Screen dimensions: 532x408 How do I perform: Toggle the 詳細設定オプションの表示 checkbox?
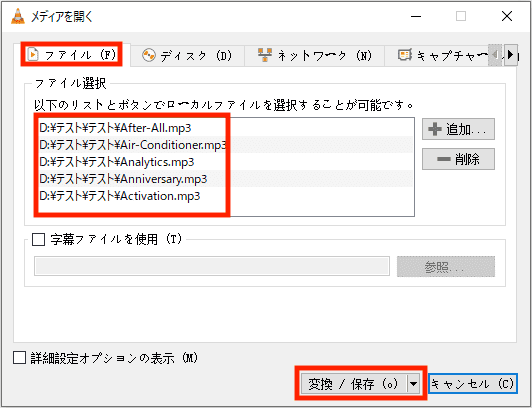point(19,358)
